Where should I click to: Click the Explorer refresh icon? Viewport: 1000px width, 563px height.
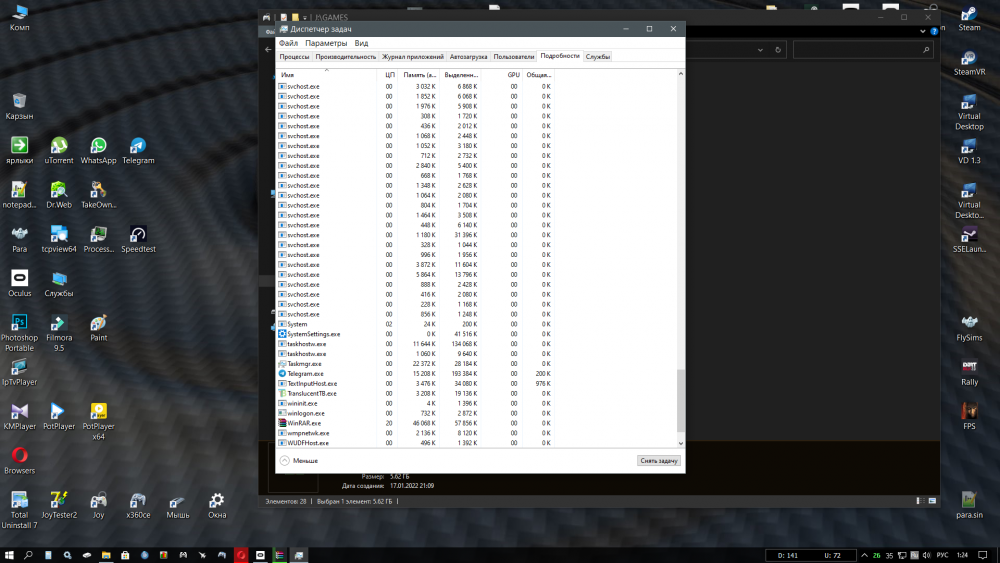point(778,50)
